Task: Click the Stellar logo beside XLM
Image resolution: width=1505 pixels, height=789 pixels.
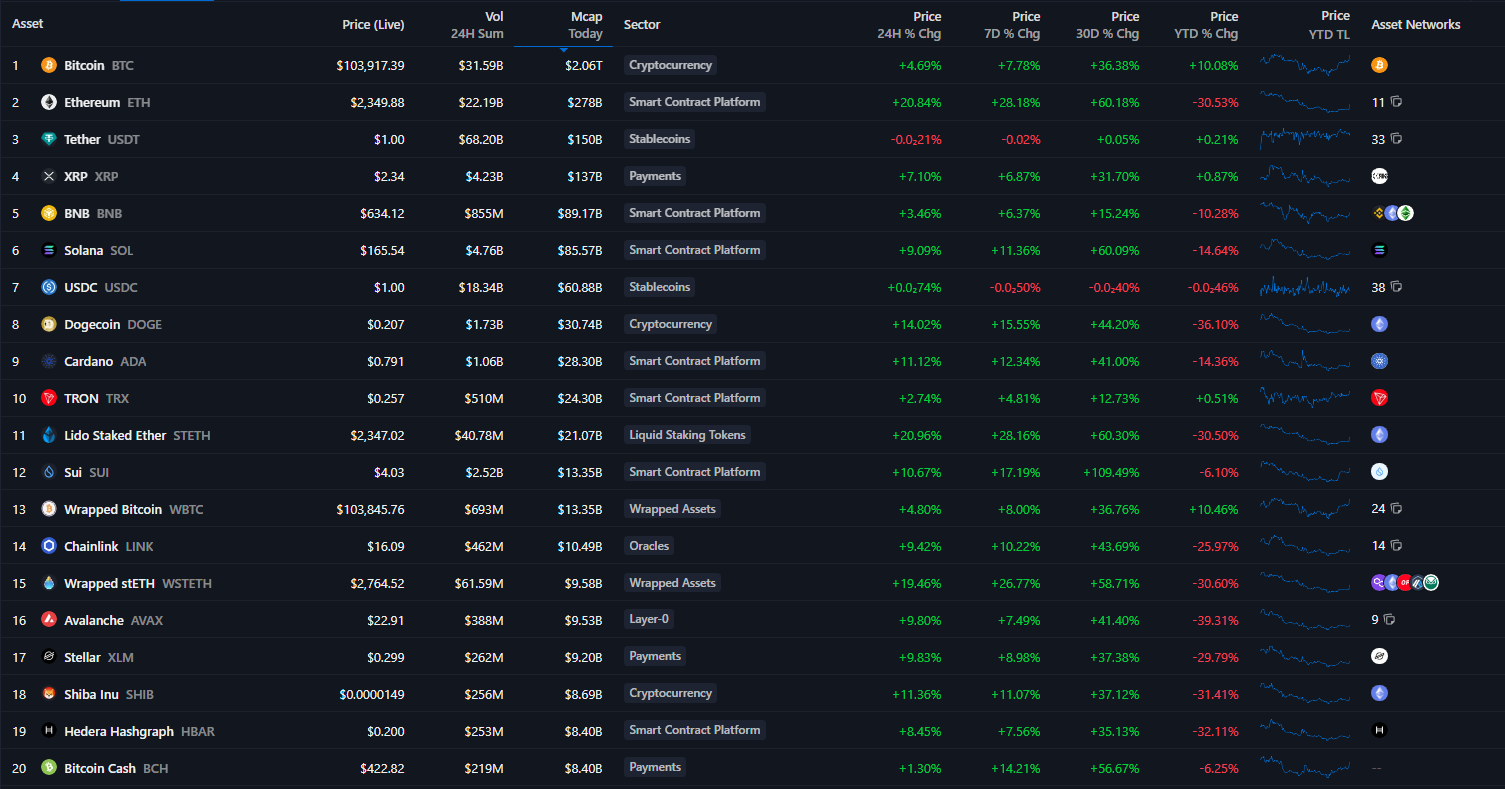Action: click(x=49, y=657)
